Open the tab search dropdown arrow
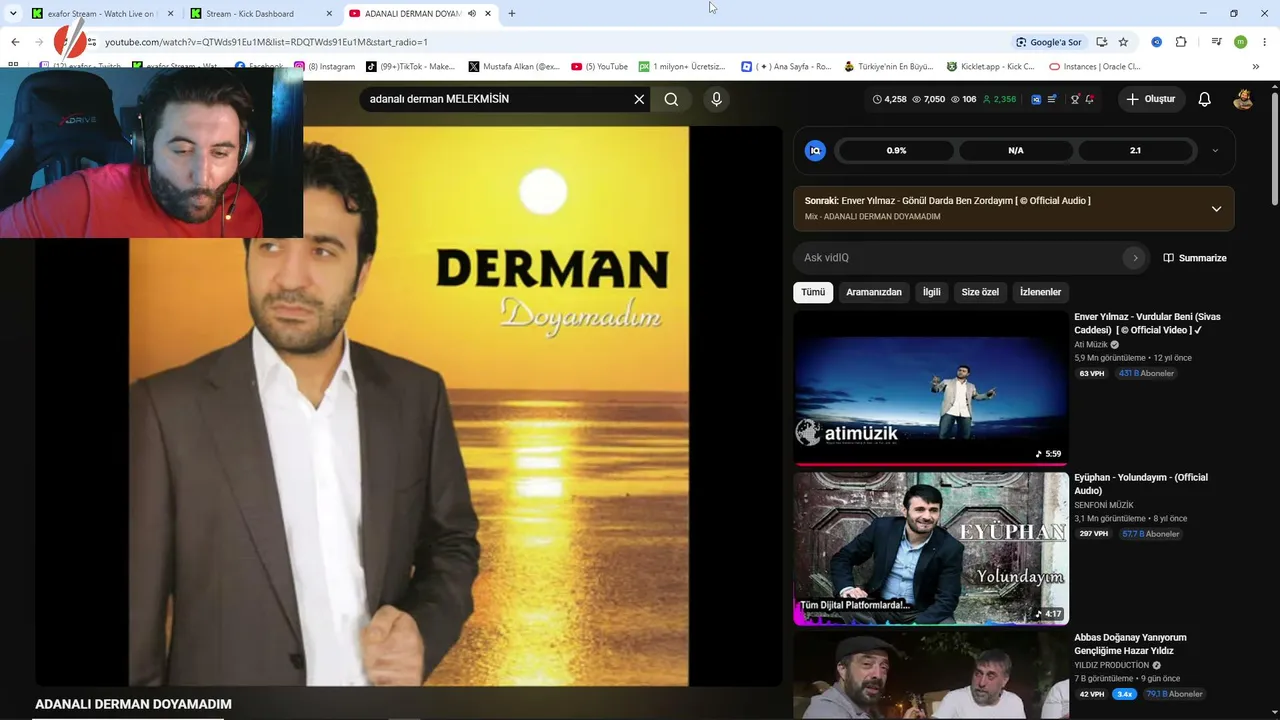The height and width of the screenshot is (720, 1280). coord(13,14)
